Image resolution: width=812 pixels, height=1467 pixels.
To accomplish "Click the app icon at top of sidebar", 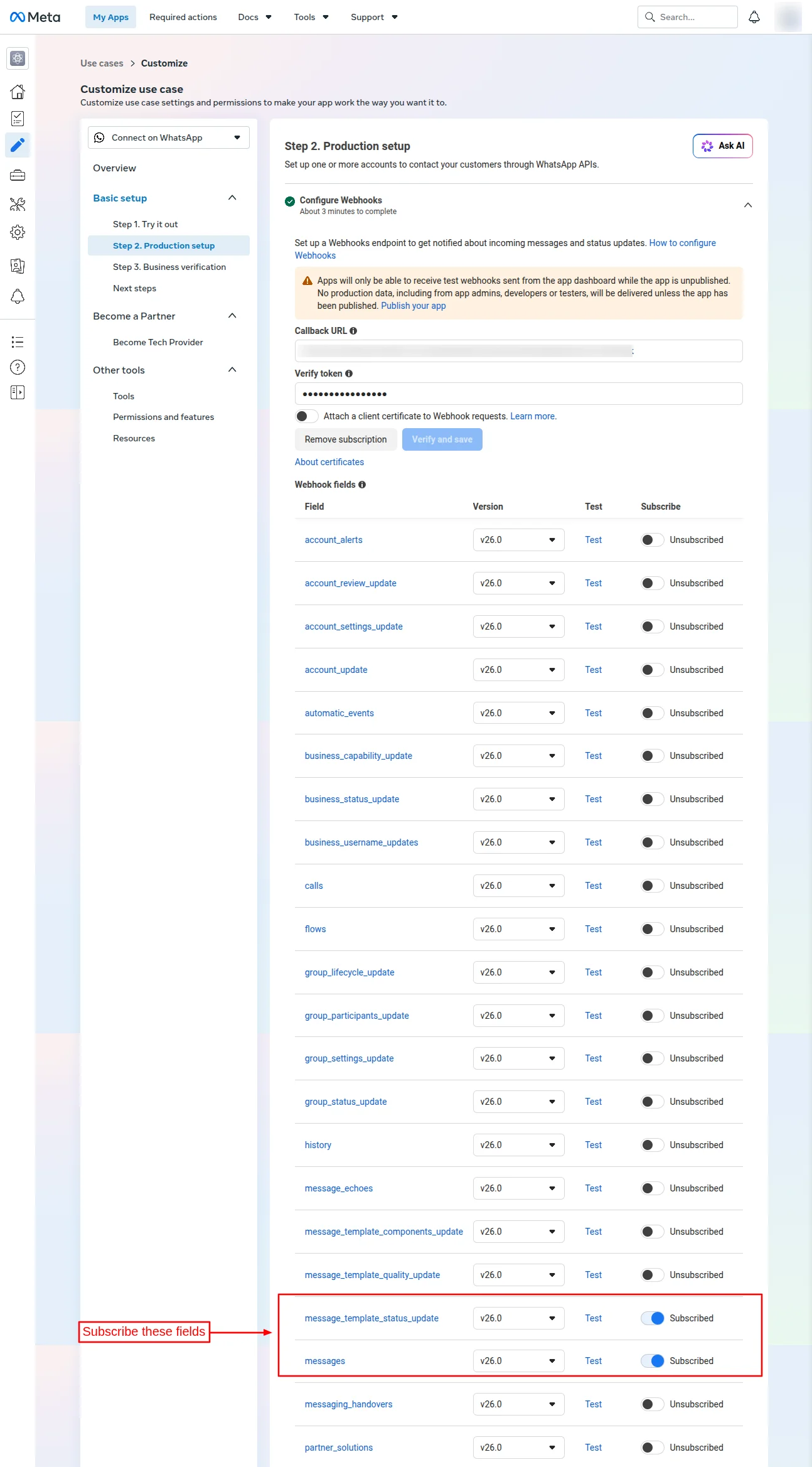I will click(18, 58).
